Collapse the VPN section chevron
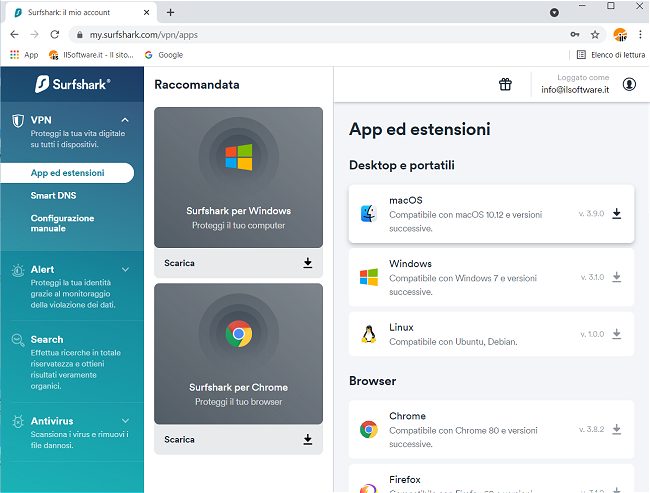This screenshot has width=650, height=493. click(125, 120)
